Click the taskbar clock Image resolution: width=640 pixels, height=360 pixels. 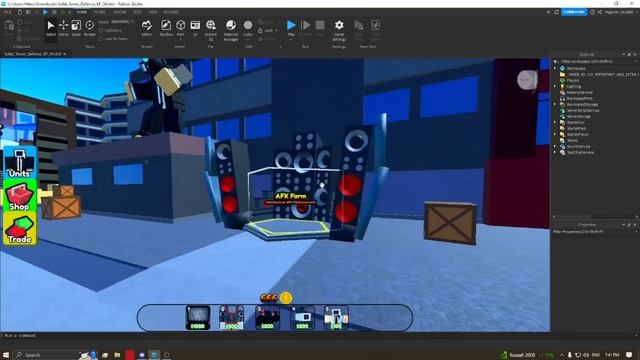(611, 355)
